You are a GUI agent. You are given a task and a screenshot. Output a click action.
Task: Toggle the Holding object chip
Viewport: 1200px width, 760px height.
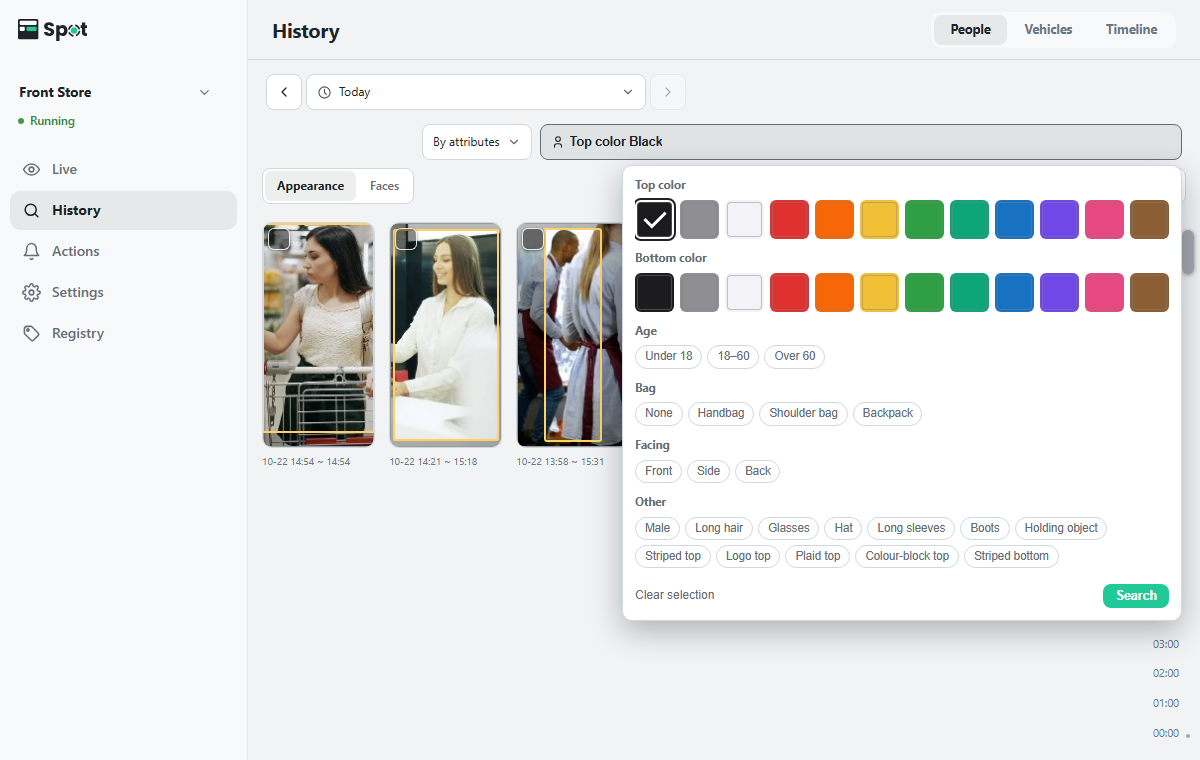(x=1061, y=528)
